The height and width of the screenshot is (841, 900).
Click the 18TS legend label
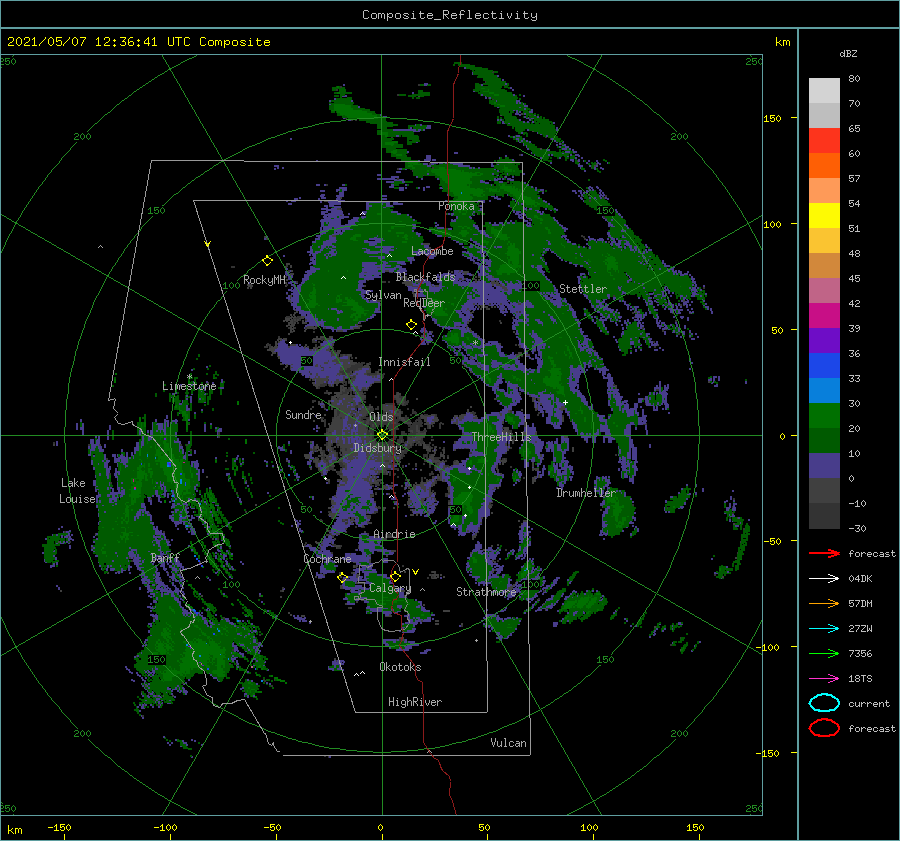pyautogui.click(x=860, y=679)
